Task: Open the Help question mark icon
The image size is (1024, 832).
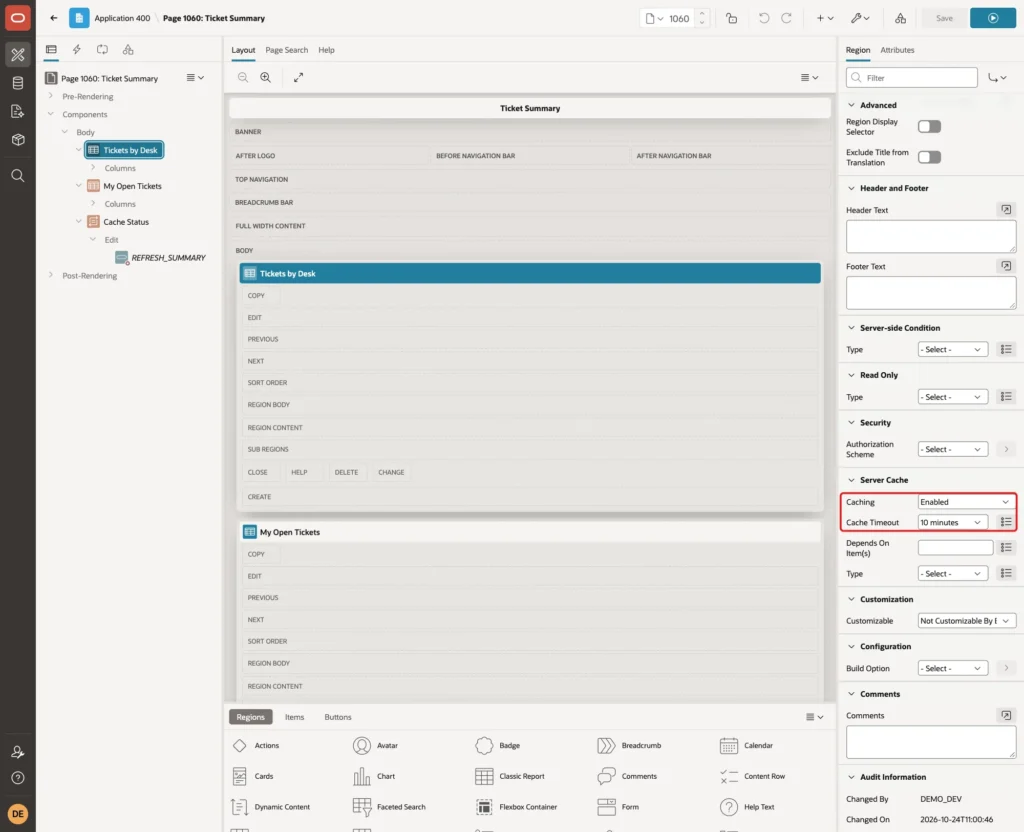Action: pos(18,778)
